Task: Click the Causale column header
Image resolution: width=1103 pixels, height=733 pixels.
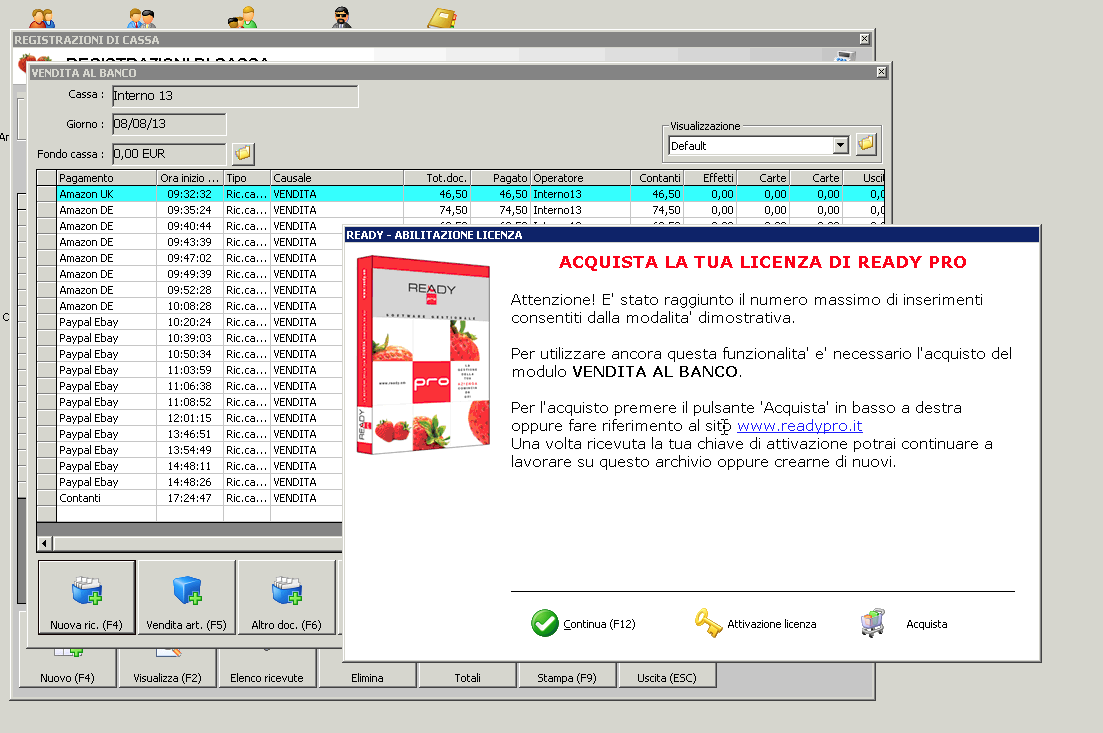Action: click(336, 178)
